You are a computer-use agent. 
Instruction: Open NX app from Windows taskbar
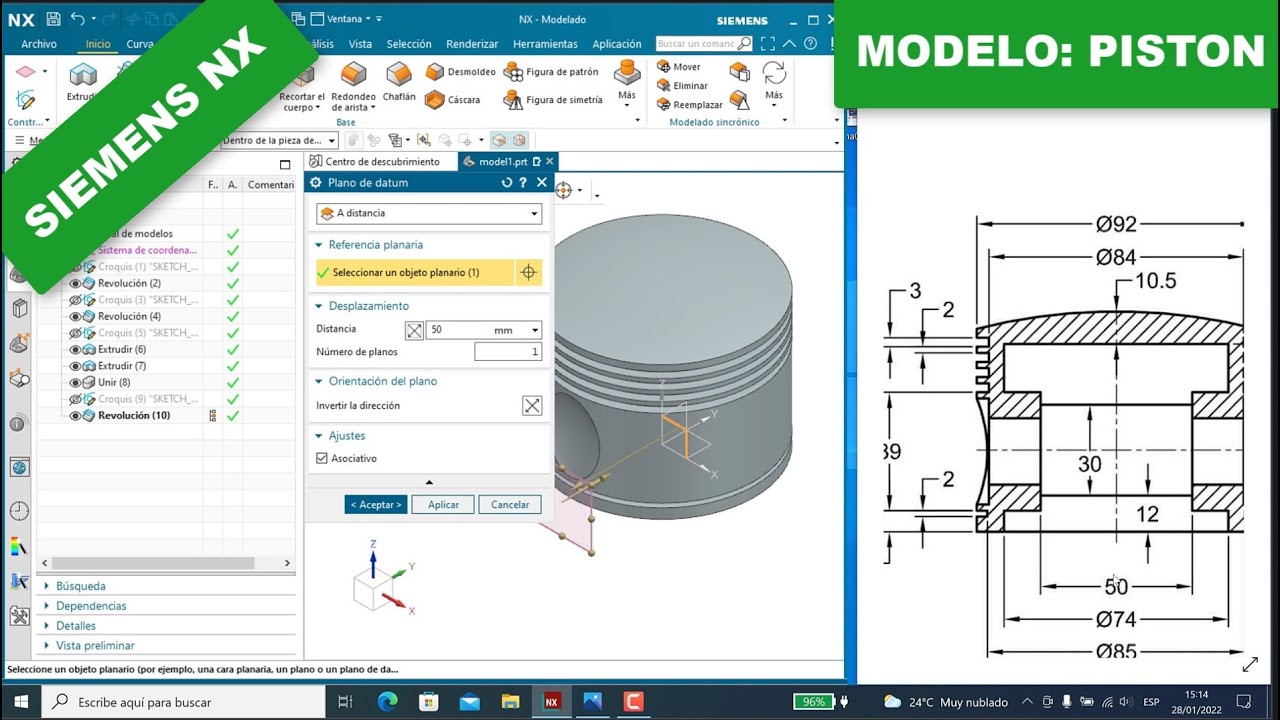coord(551,702)
